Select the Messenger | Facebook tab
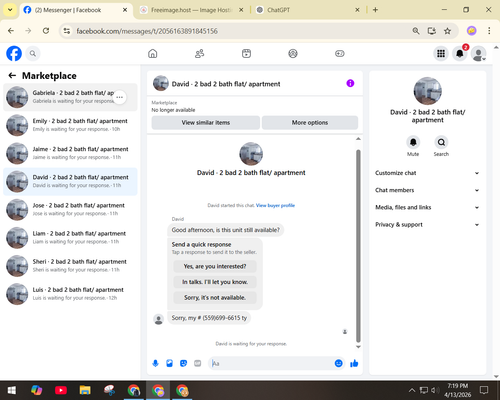Image resolution: width=500 pixels, height=400 pixels. tap(76, 10)
